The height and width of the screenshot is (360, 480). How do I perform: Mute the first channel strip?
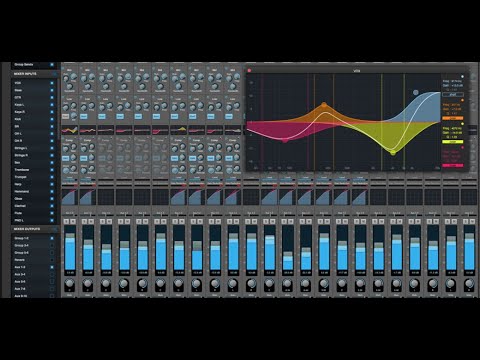(73, 221)
